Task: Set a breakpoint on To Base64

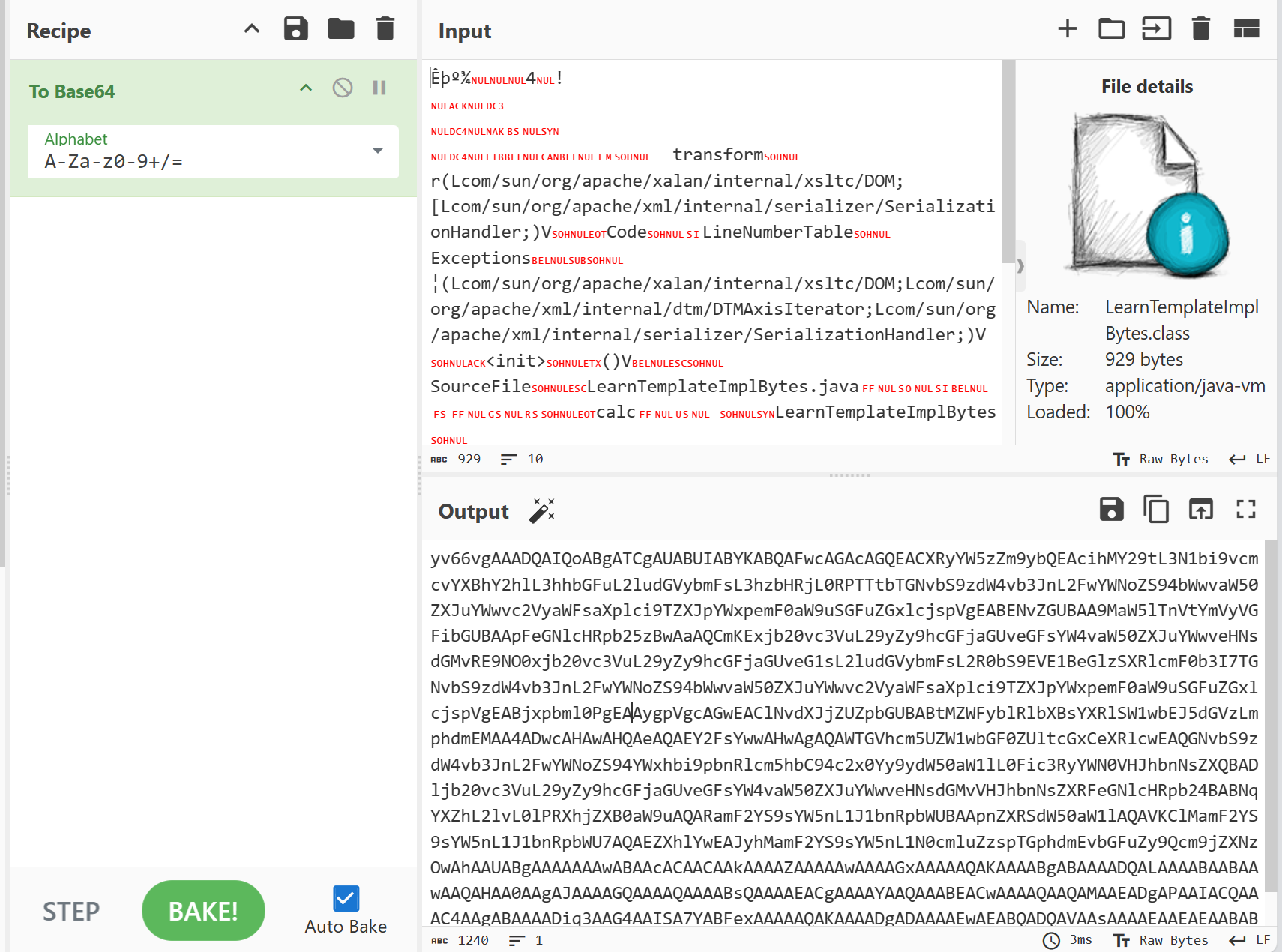Action: [379, 88]
